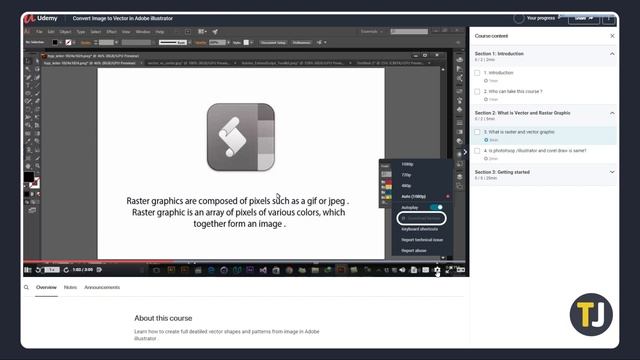Select the Zoom tool in Illustrator toolbar
This screenshot has height=360, width=640.
pyautogui.click(x=37, y=166)
